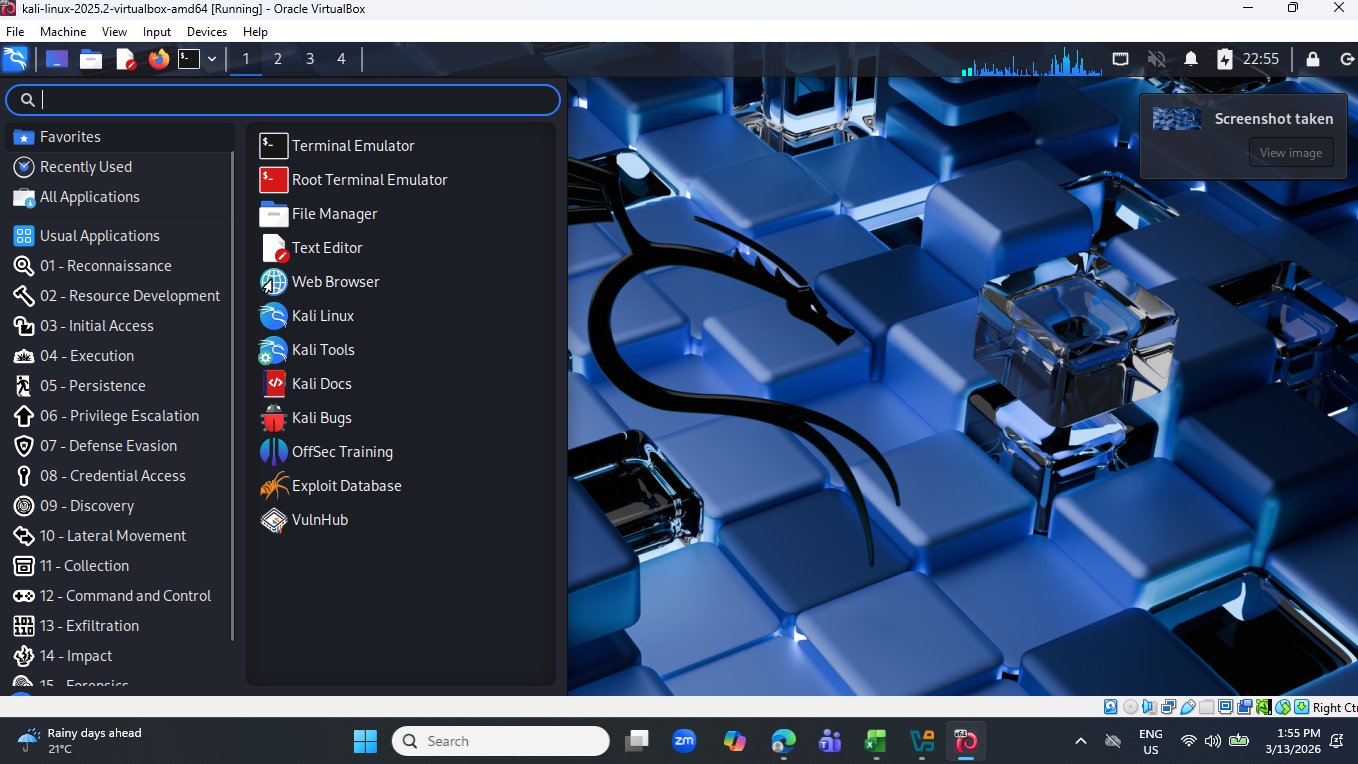Image resolution: width=1358 pixels, height=764 pixels.
Task: Switch to workspace 2
Action: click(278, 59)
